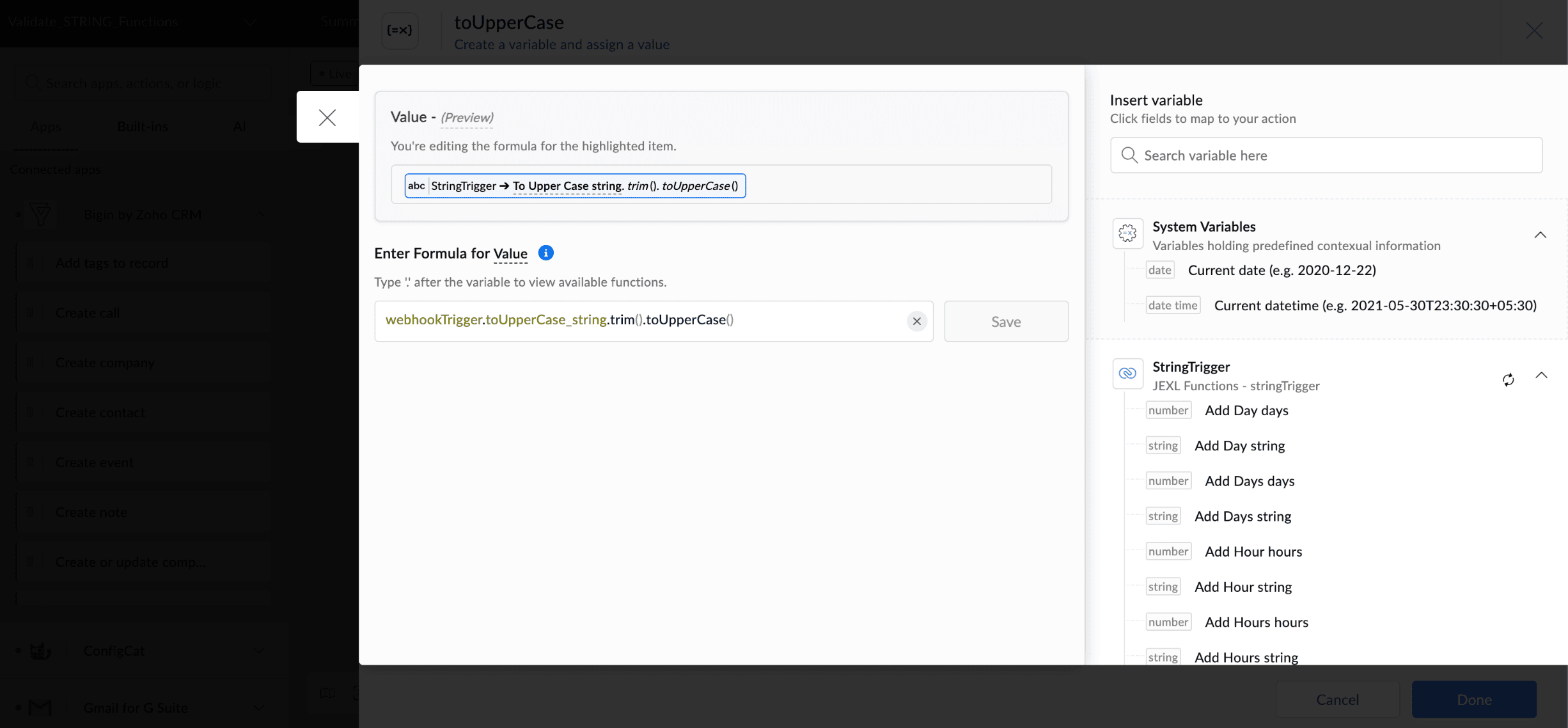Click the variable icon next to toUpperCase
This screenshot has width=1568, height=728.
pos(400,30)
